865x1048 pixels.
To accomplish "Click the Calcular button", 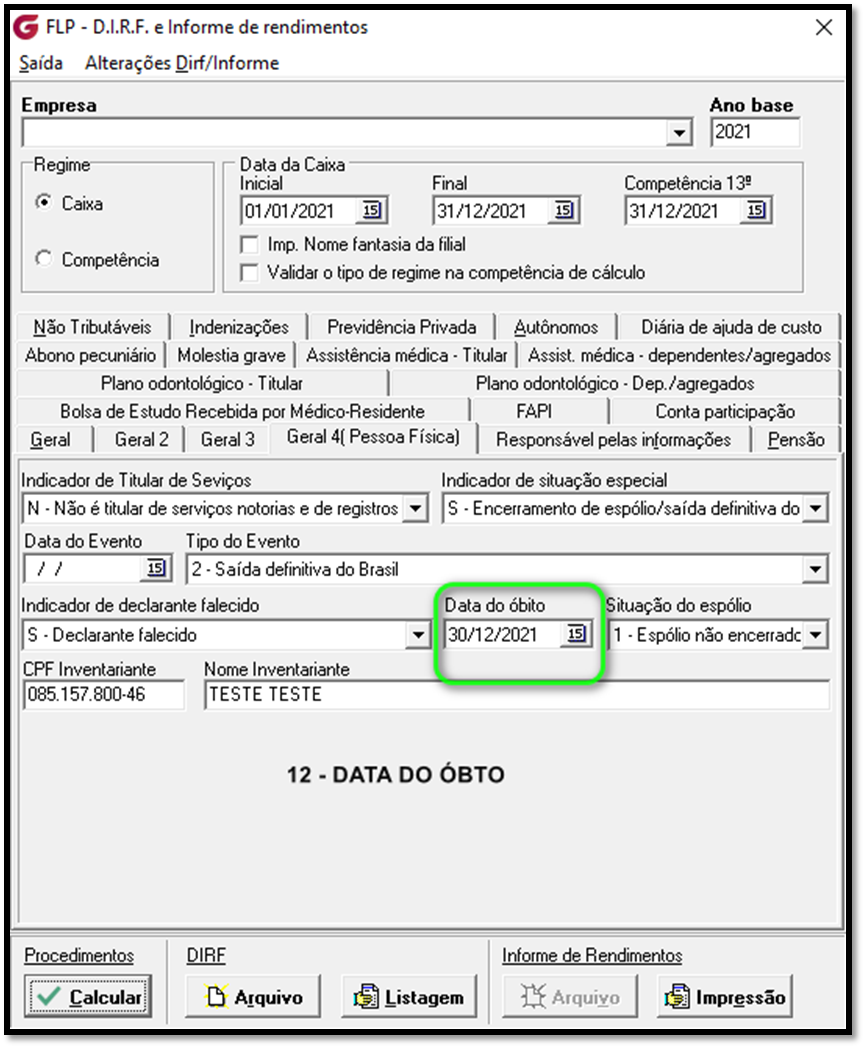I will (x=88, y=997).
